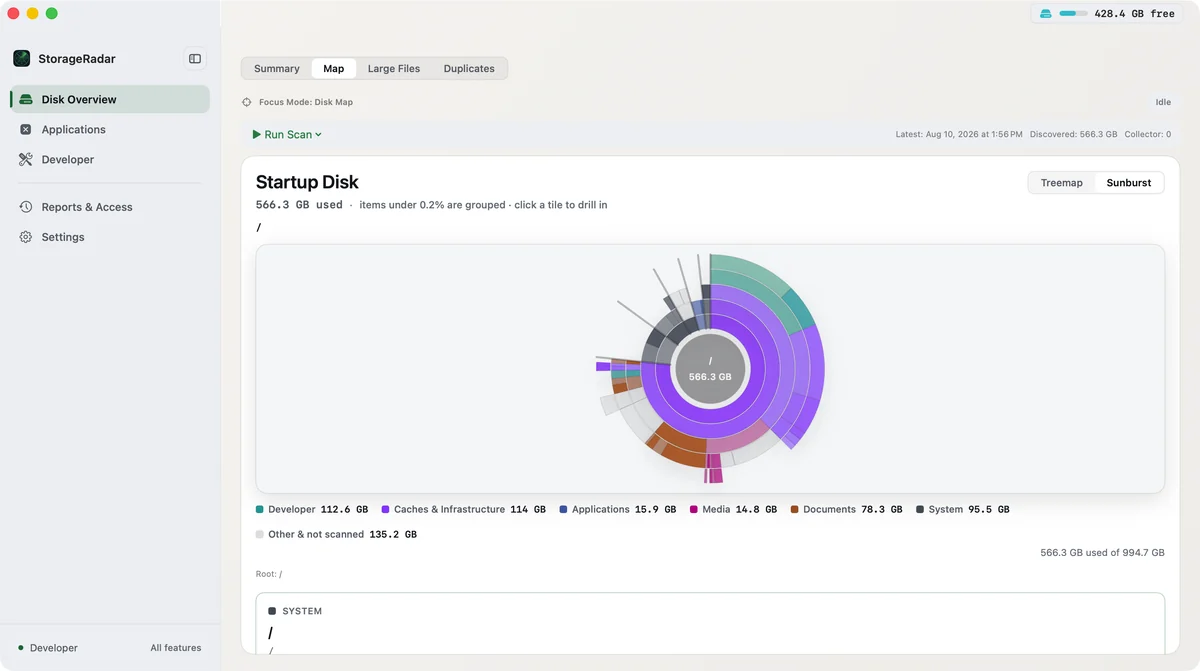Select the Map tab
1200x671 pixels.
pos(334,69)
